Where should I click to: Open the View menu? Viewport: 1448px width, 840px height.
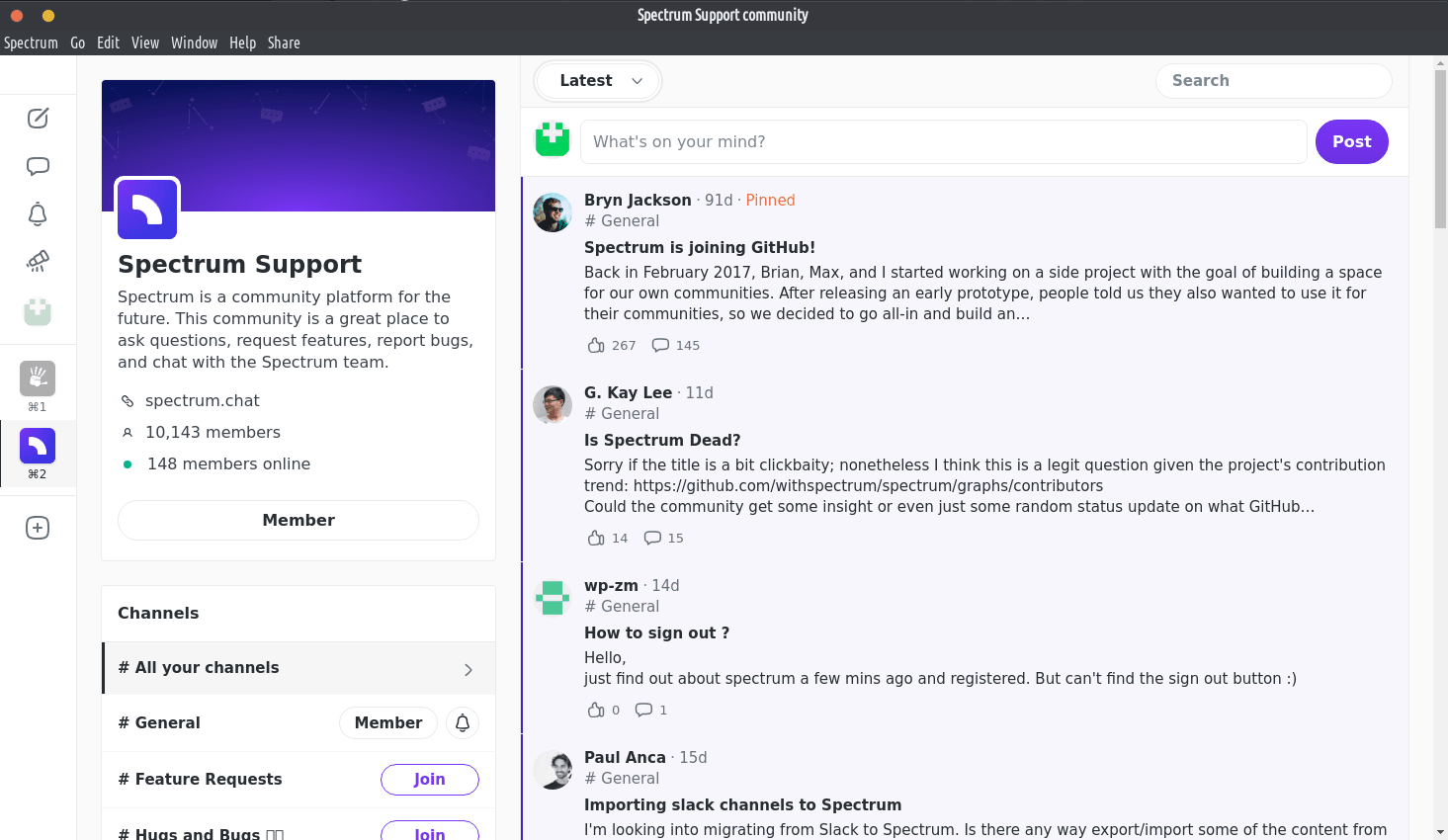pos(144,42)
